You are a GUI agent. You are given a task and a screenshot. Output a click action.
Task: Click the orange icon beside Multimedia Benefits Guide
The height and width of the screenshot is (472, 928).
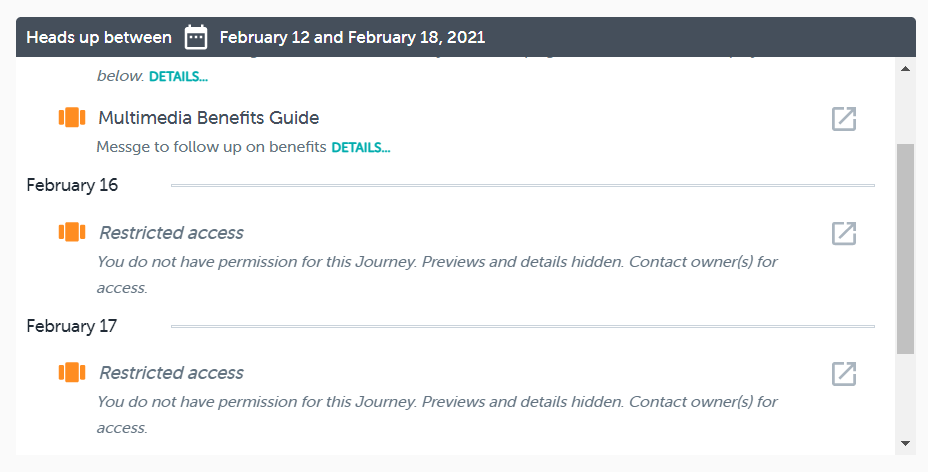tap(72, 118)
